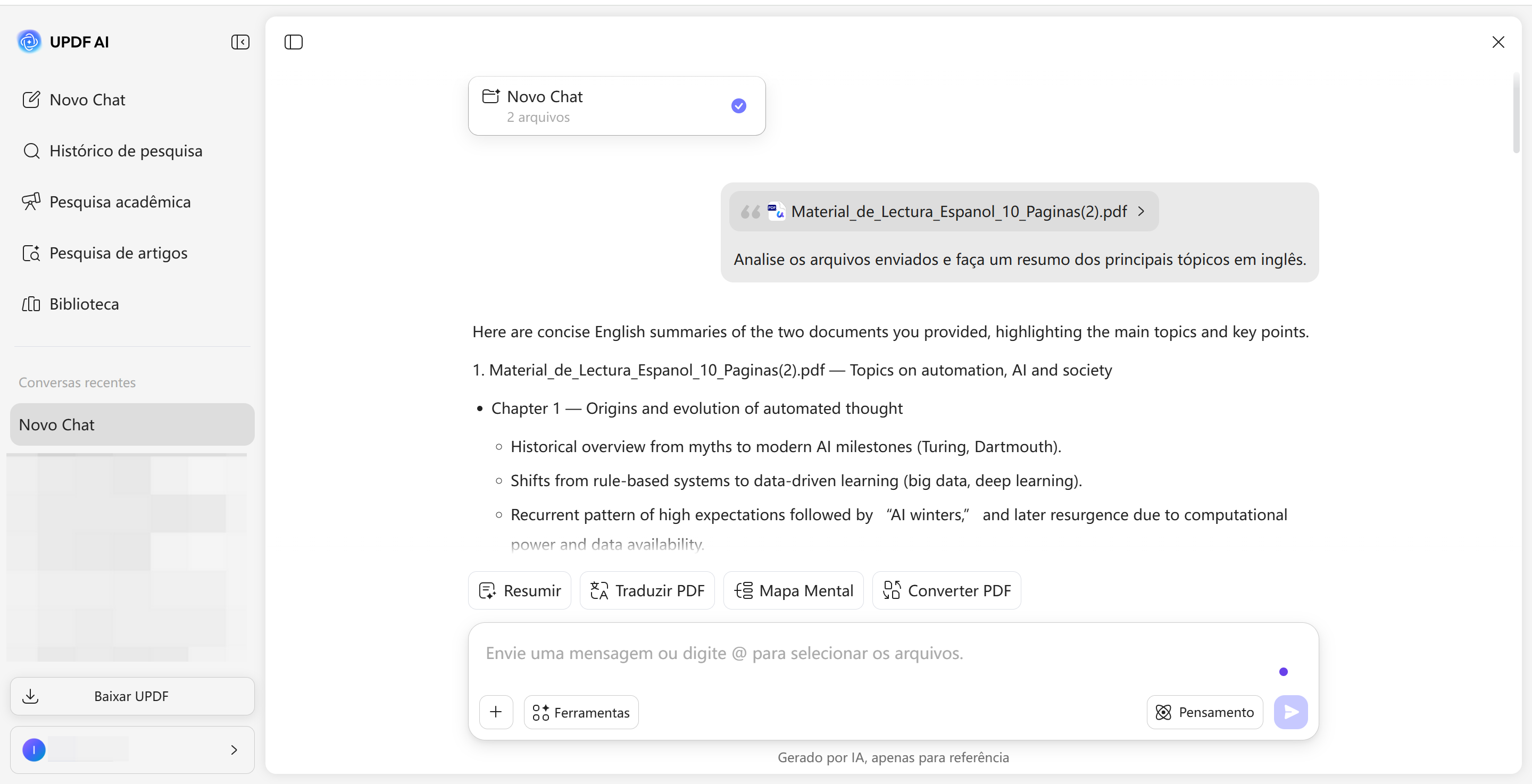The width and height of the screenshot is (1532, 784).
Task: Click the Novo Chat 2 arquivos card
Action: [x=617, y=106]
